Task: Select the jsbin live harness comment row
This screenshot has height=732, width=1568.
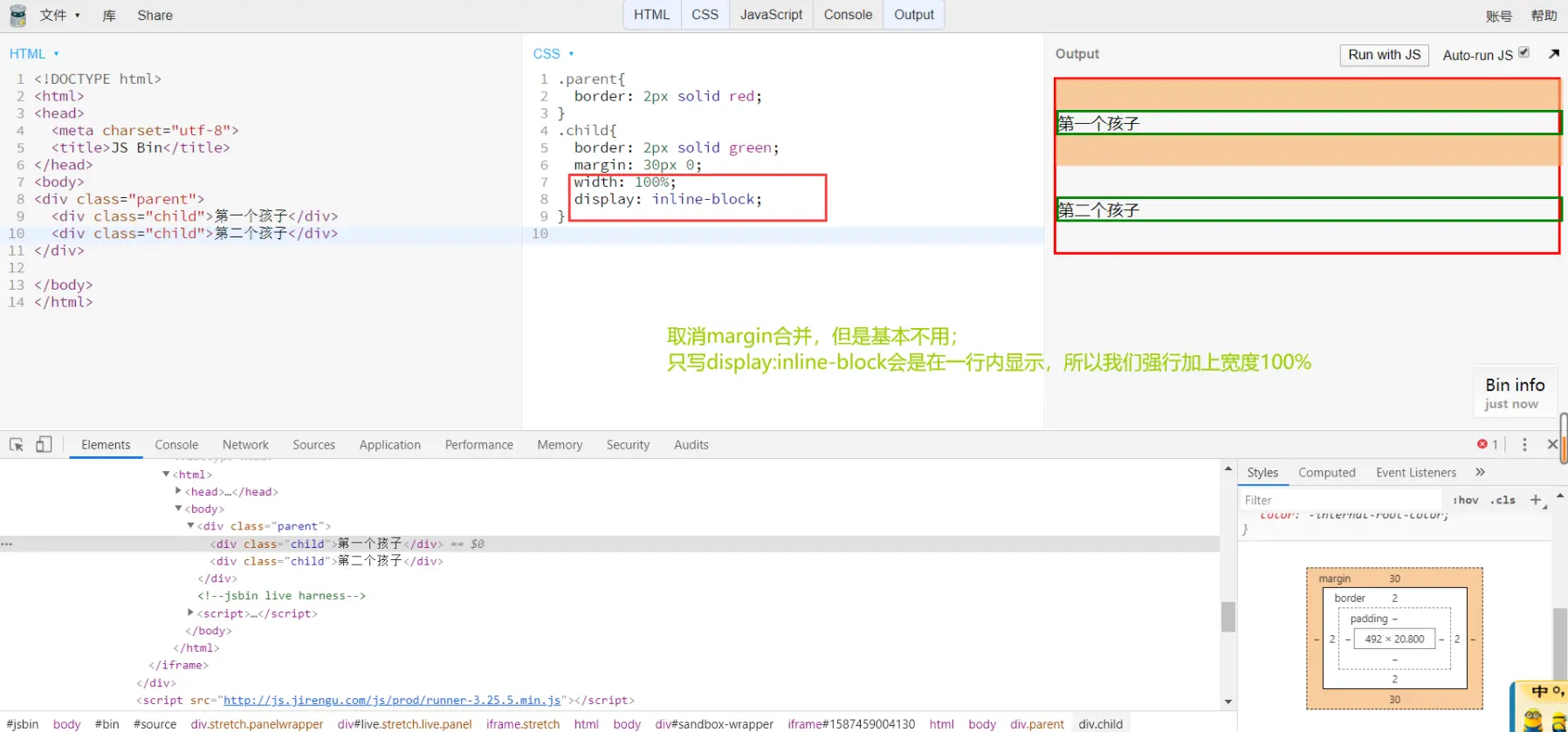Action: (x=281, y=596)
